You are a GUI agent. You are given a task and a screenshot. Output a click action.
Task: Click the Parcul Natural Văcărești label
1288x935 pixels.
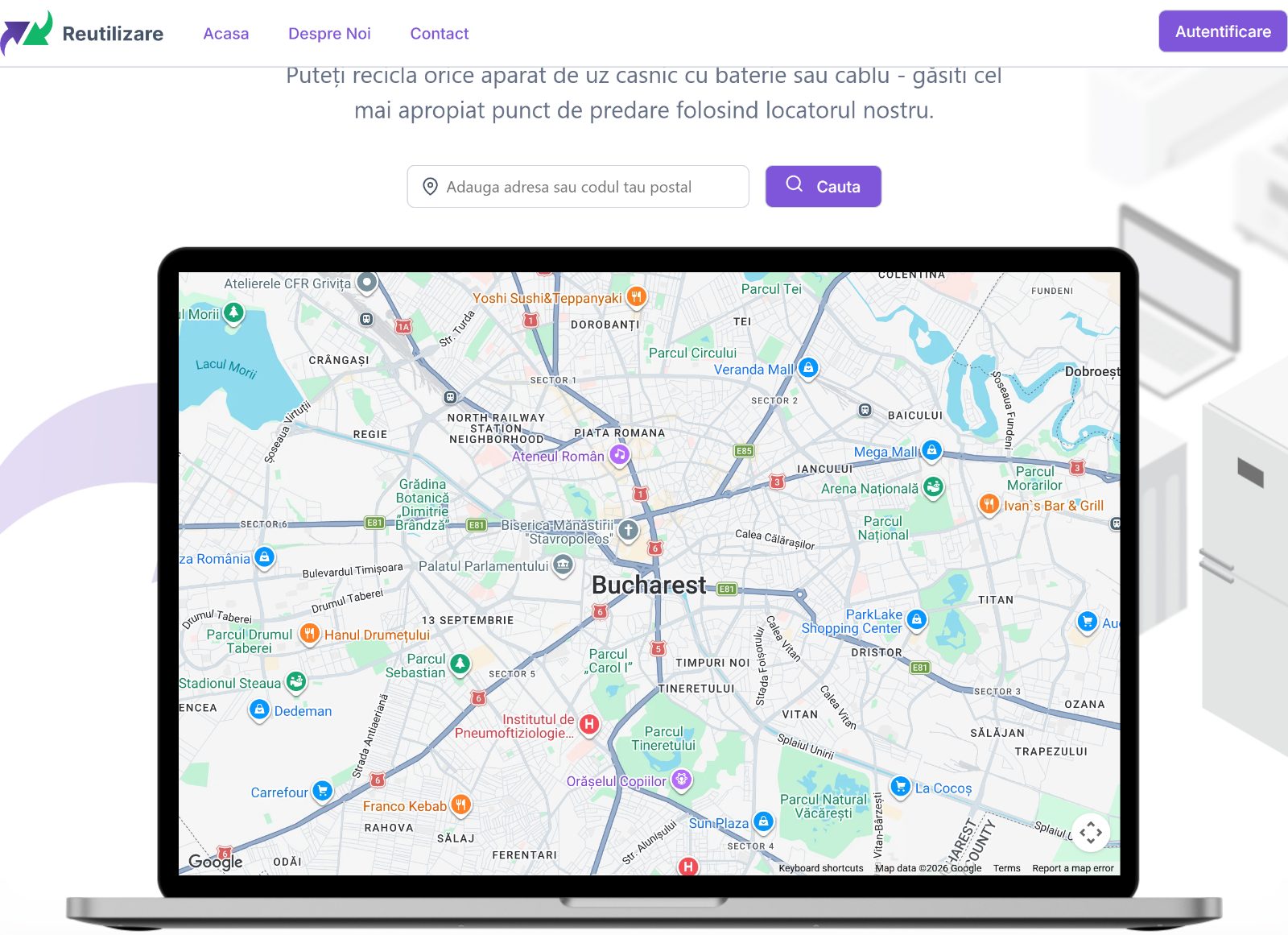click(x=824, y=806)
